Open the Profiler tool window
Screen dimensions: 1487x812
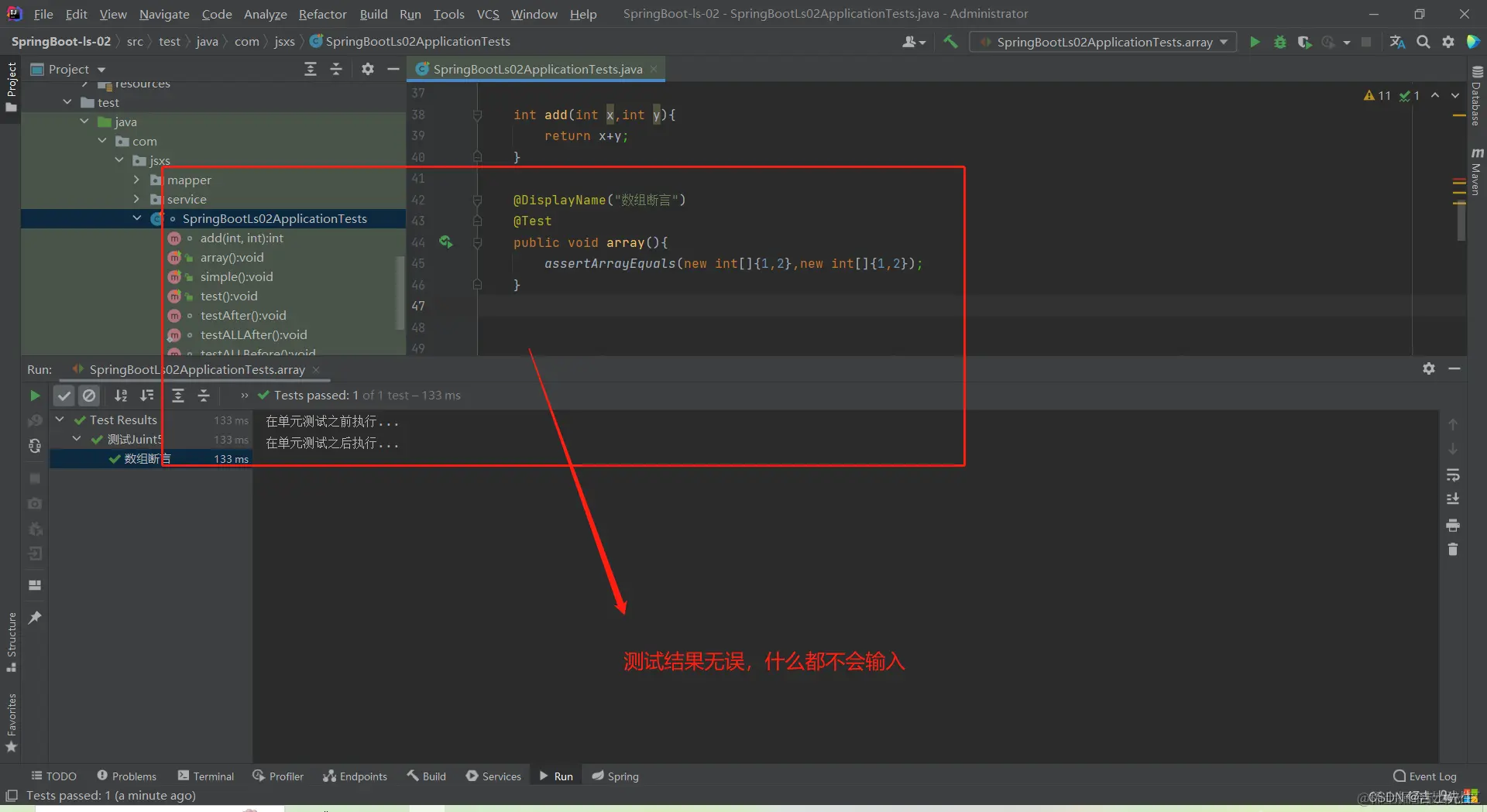(278, 776)
